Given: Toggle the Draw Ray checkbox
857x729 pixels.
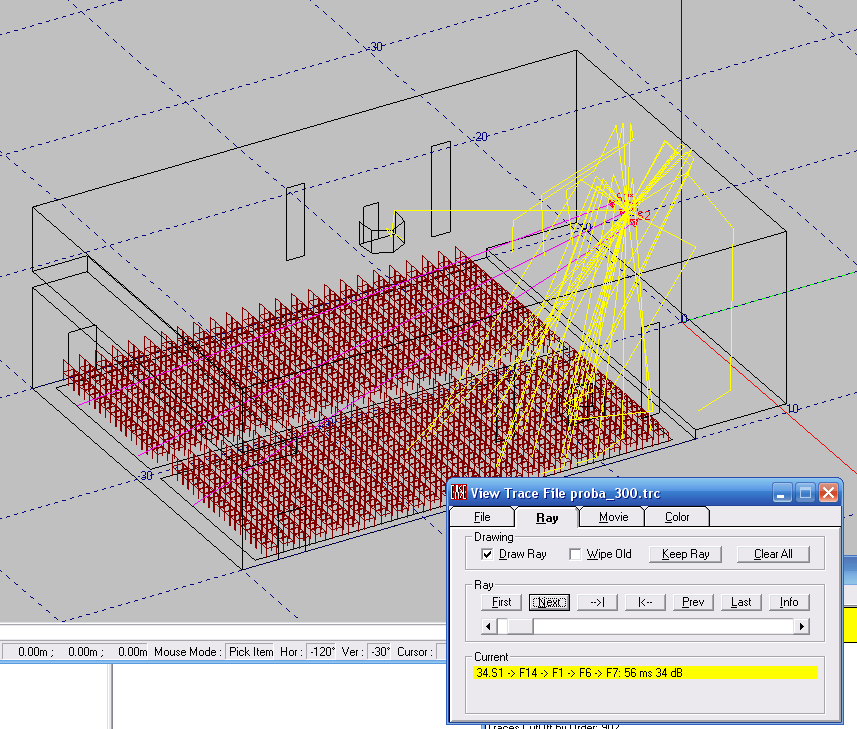Looking at the screenshot, I should (487, 554).
